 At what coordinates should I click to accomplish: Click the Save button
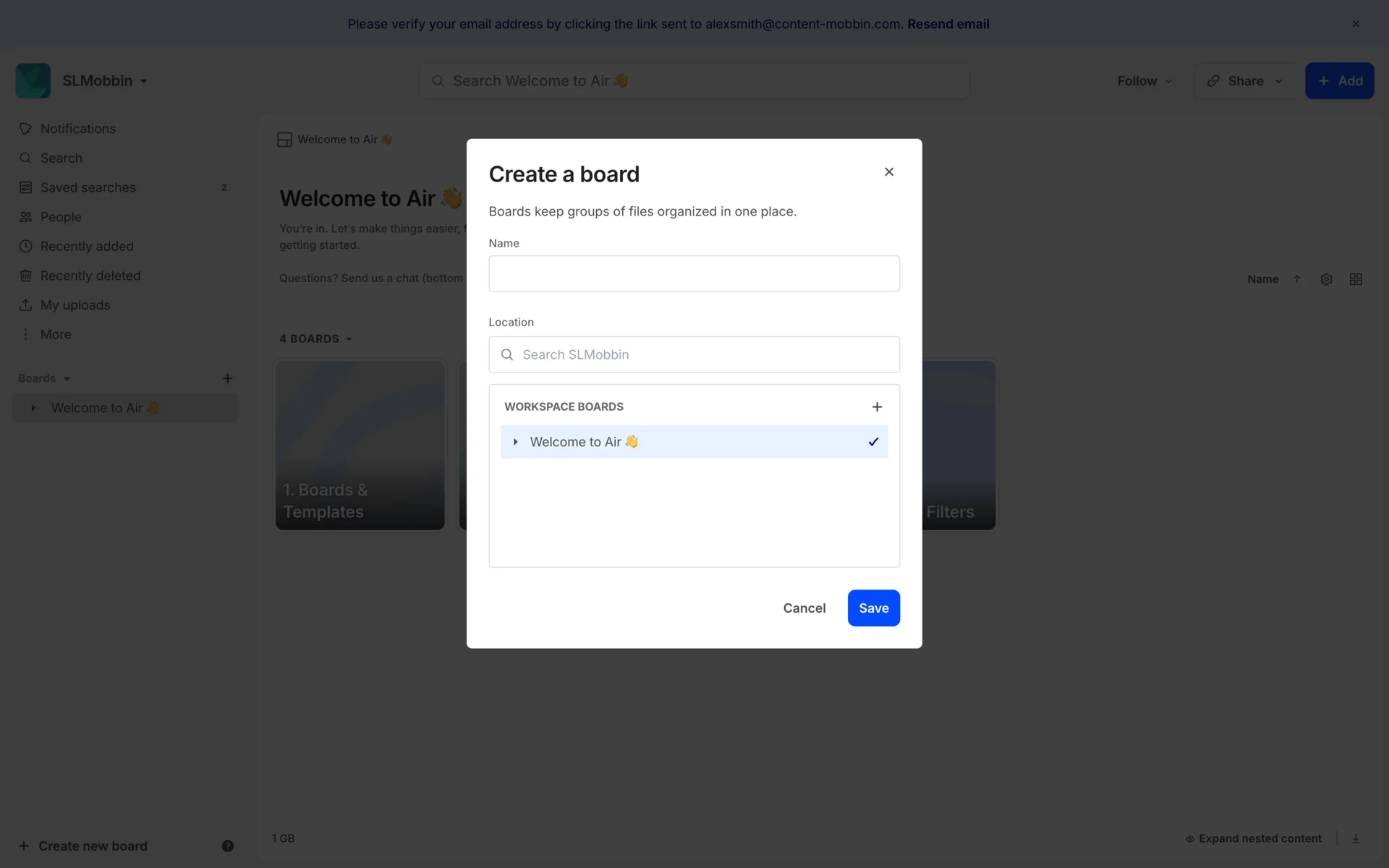[873, 608]
